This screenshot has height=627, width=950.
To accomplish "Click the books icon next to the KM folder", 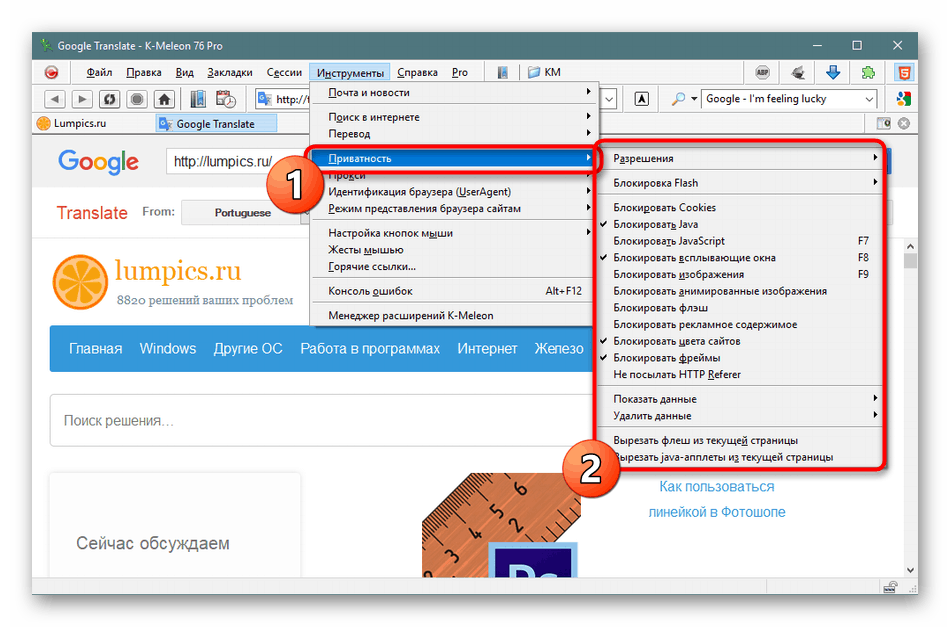I will pos(502,73).
